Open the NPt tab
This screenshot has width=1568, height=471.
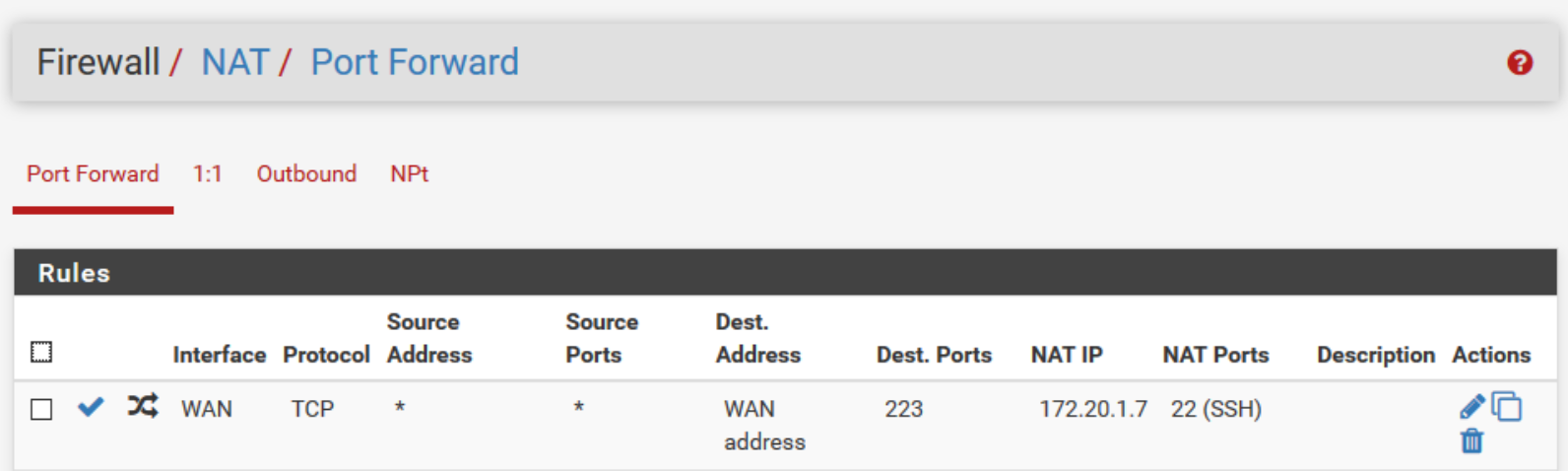(409, 174)
